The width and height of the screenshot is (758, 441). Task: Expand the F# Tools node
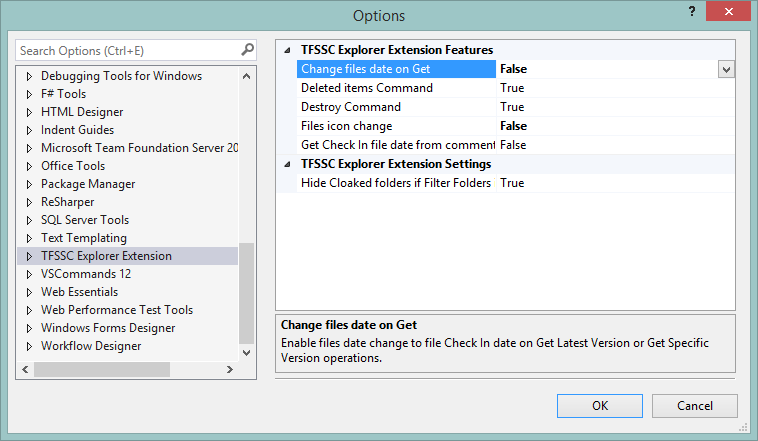coord(29,94)
